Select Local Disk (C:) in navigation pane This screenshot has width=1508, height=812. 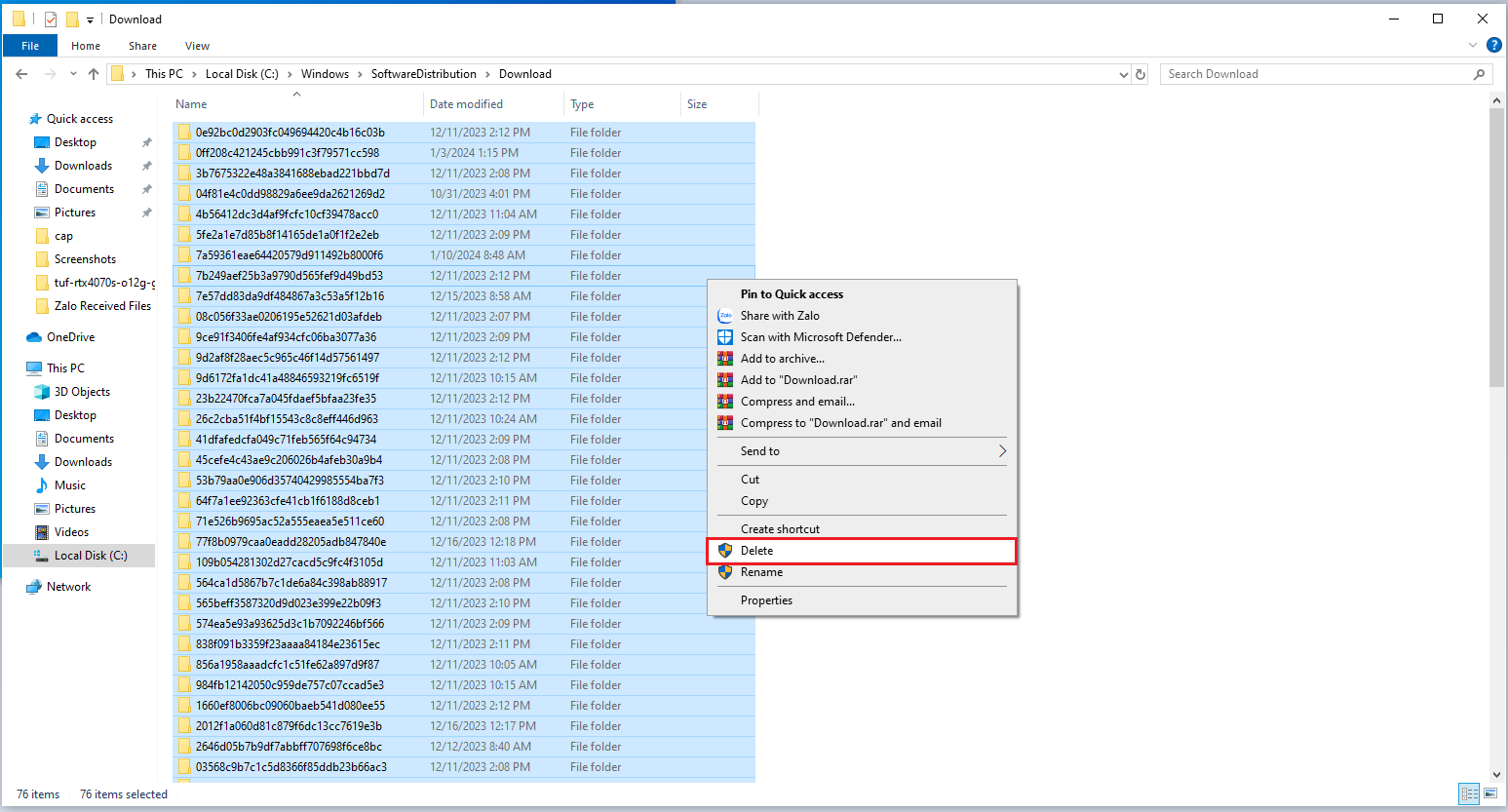pos(91,556)
